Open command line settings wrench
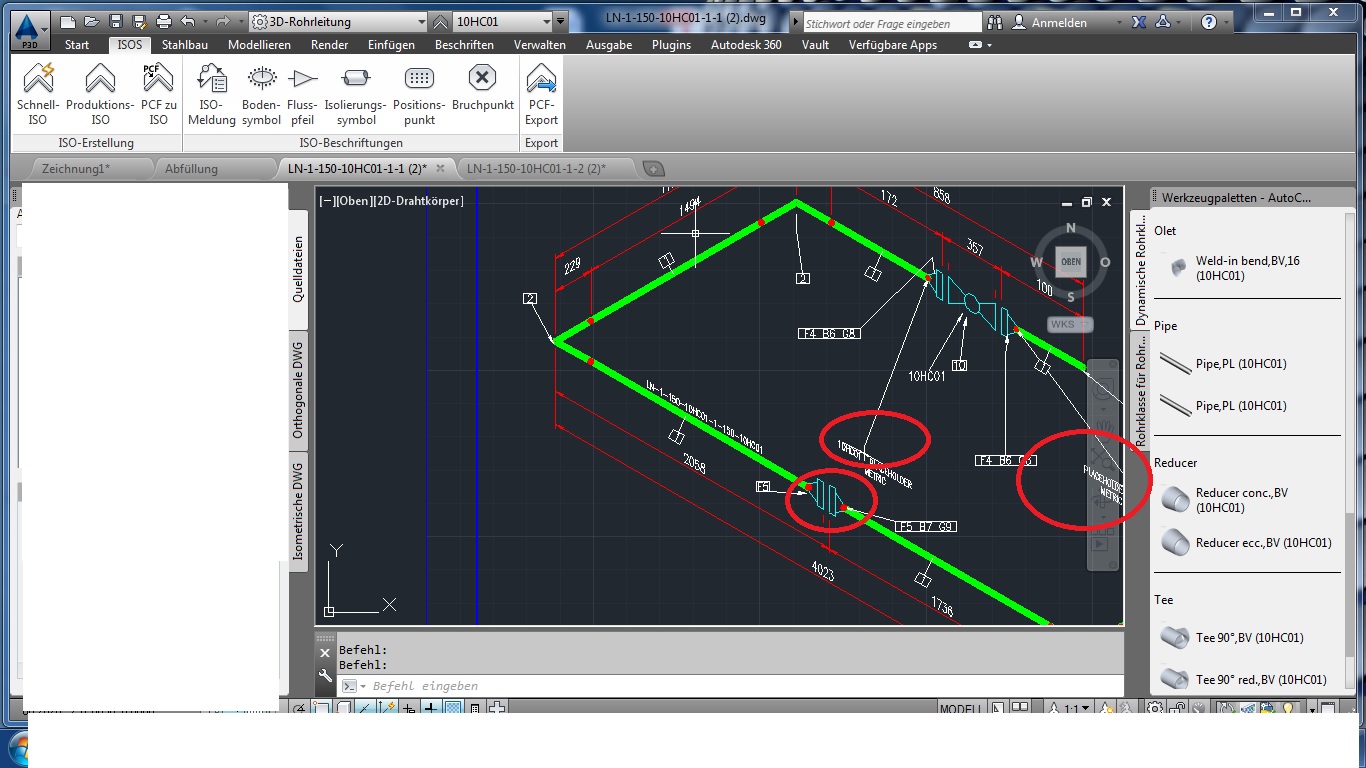Viewport: 1366px width, 768px height. pos(325,677)
